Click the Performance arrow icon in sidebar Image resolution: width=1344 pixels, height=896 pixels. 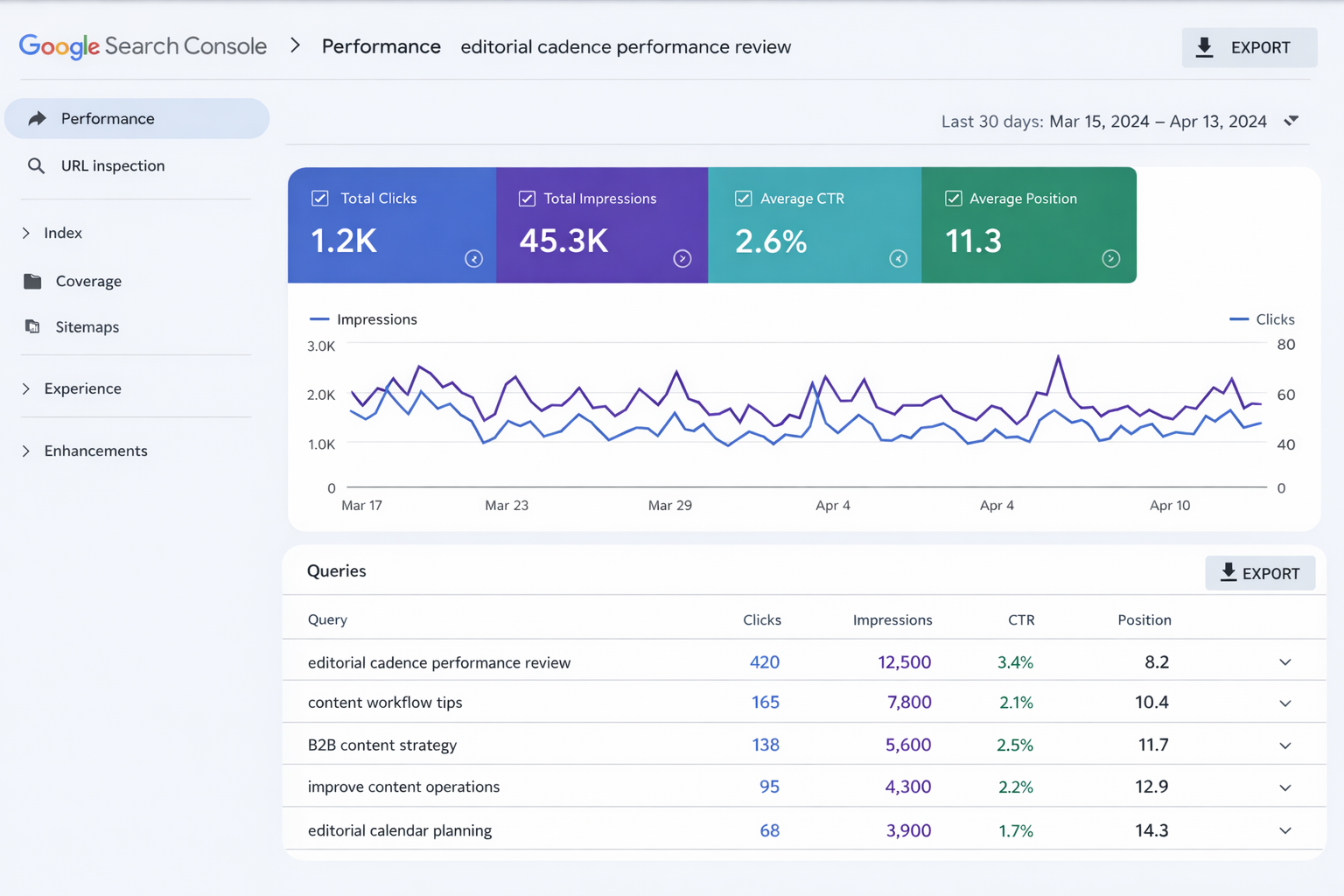click(x=37, y=118)
